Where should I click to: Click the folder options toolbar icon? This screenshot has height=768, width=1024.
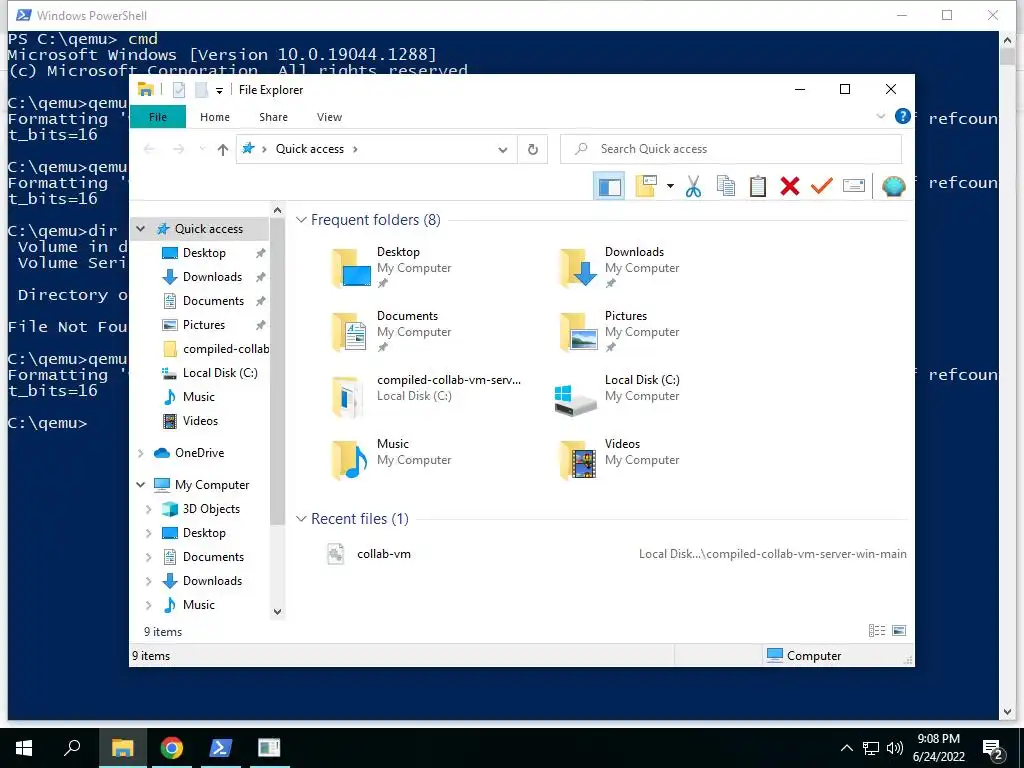(646, 186)
